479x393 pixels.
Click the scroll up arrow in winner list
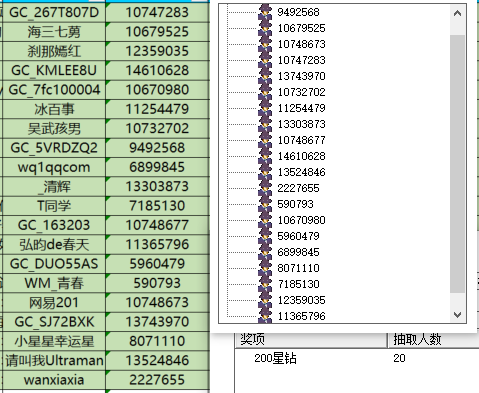(x=458, y=13)
